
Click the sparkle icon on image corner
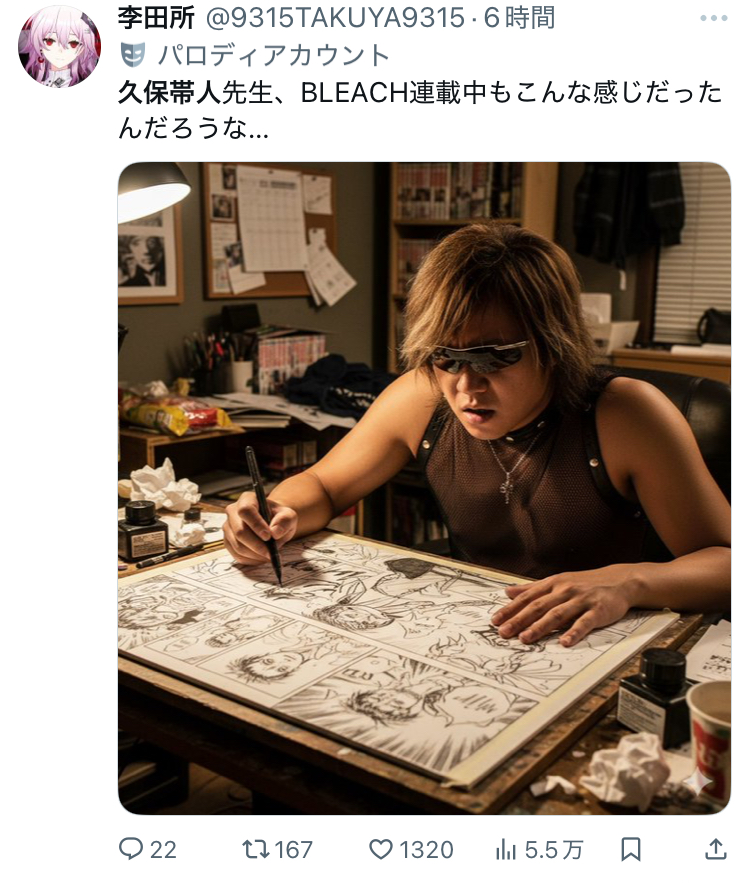click(697, 783)
